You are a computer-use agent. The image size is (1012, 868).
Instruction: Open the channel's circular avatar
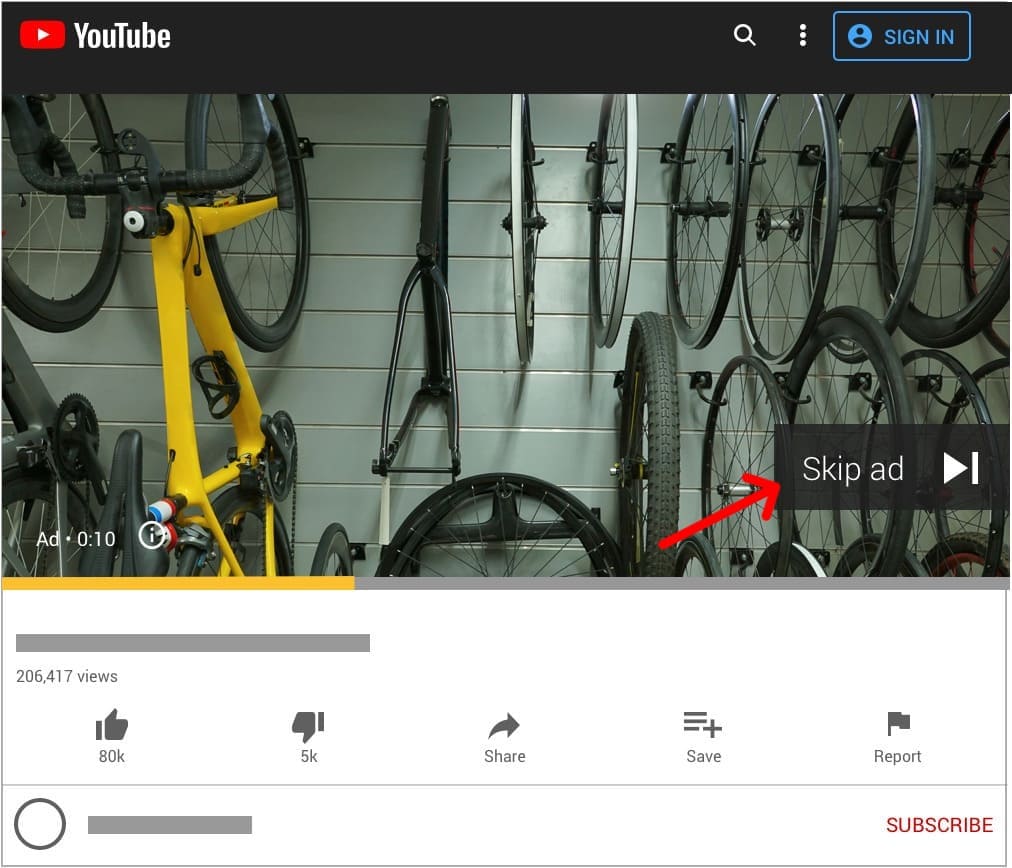coord(41,825)
